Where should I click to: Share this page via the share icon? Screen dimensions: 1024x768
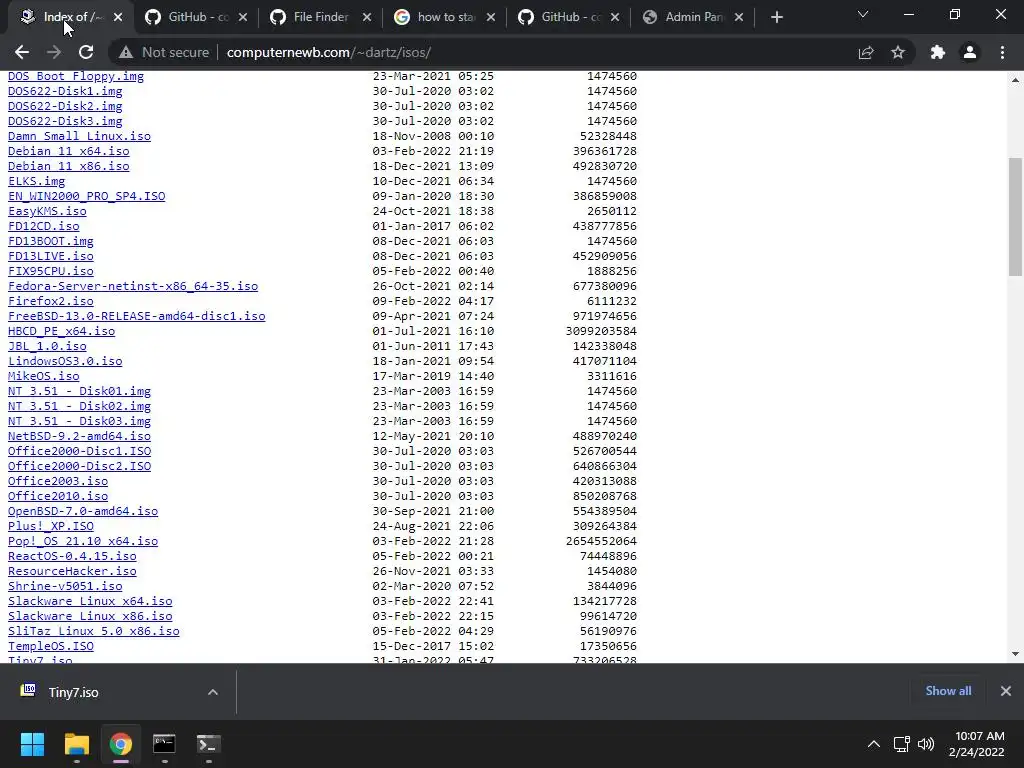coord(866,52)
